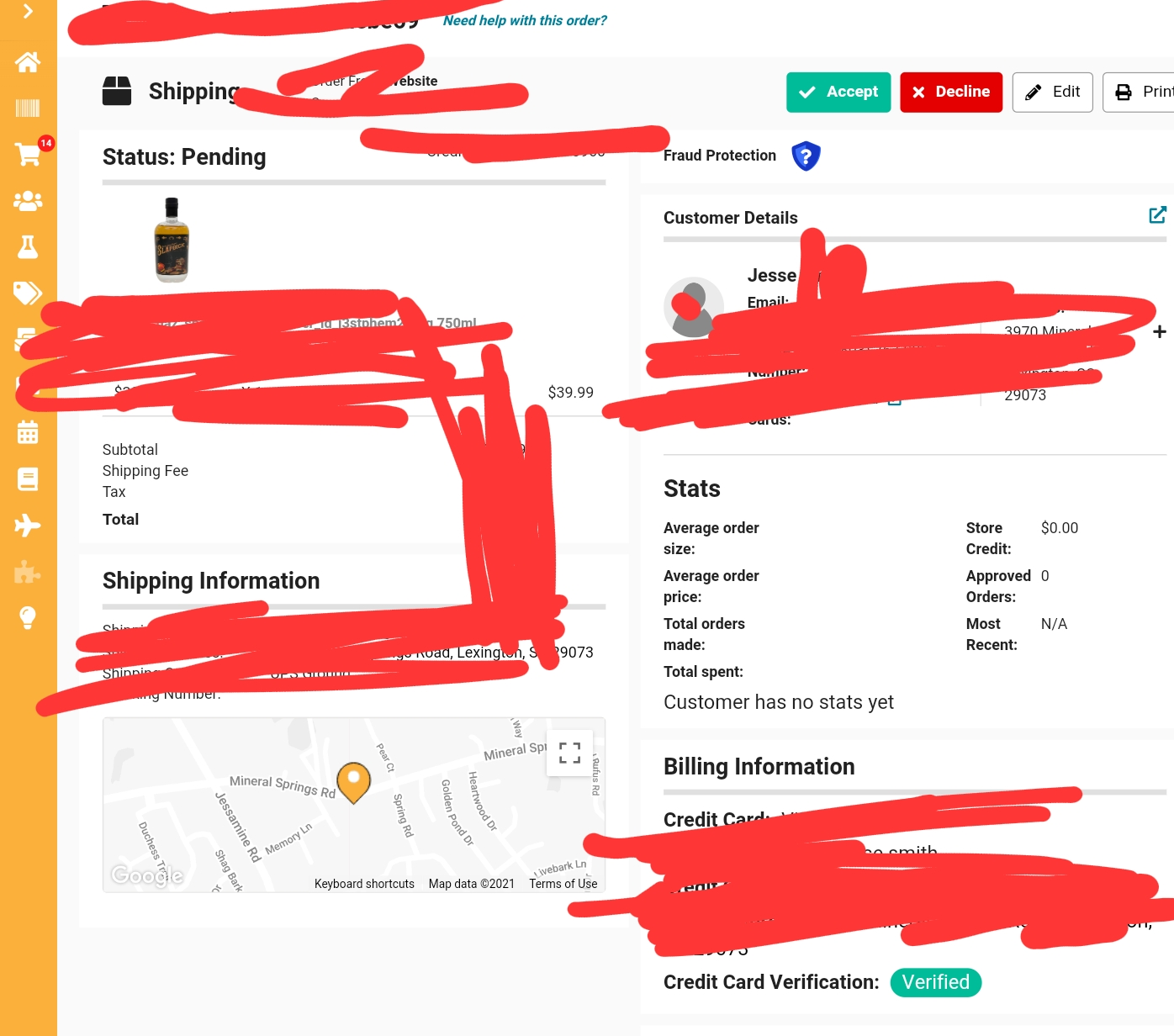Open the barcode scanner icon
The image size is (1174, 1036).
(28, 108)
